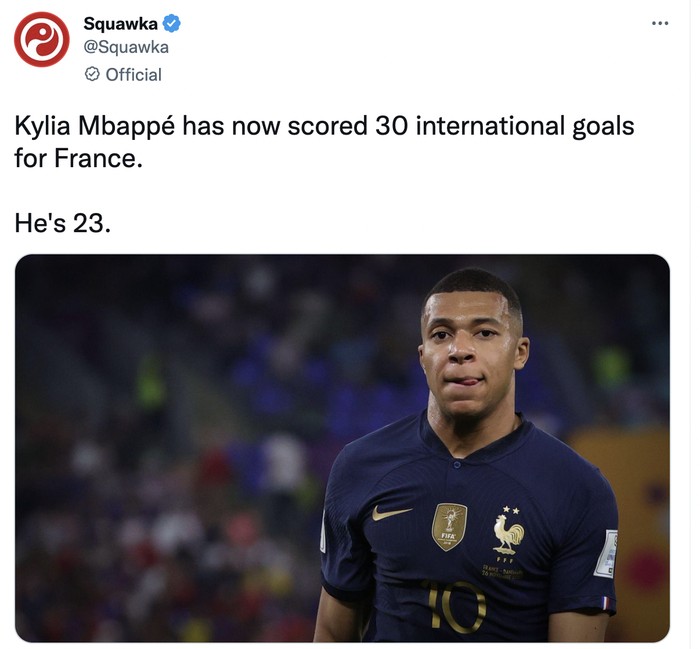
Task: Click the French flag on the sleeve cuff
Action: pyautogui.click(x=604, y=602)
